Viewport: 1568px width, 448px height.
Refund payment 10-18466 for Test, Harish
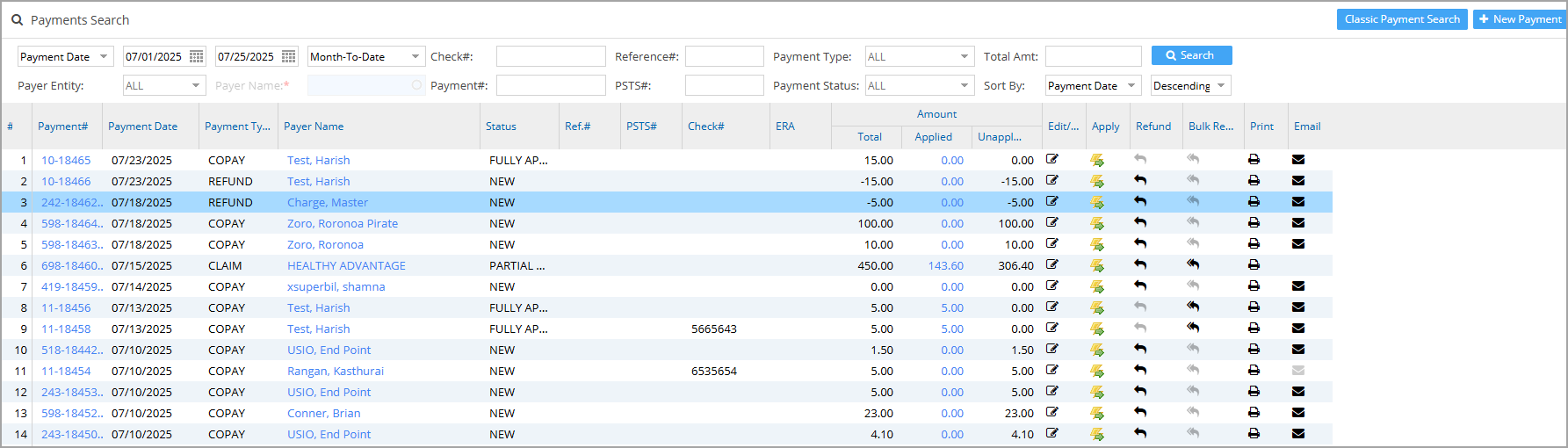(1140, 181)
